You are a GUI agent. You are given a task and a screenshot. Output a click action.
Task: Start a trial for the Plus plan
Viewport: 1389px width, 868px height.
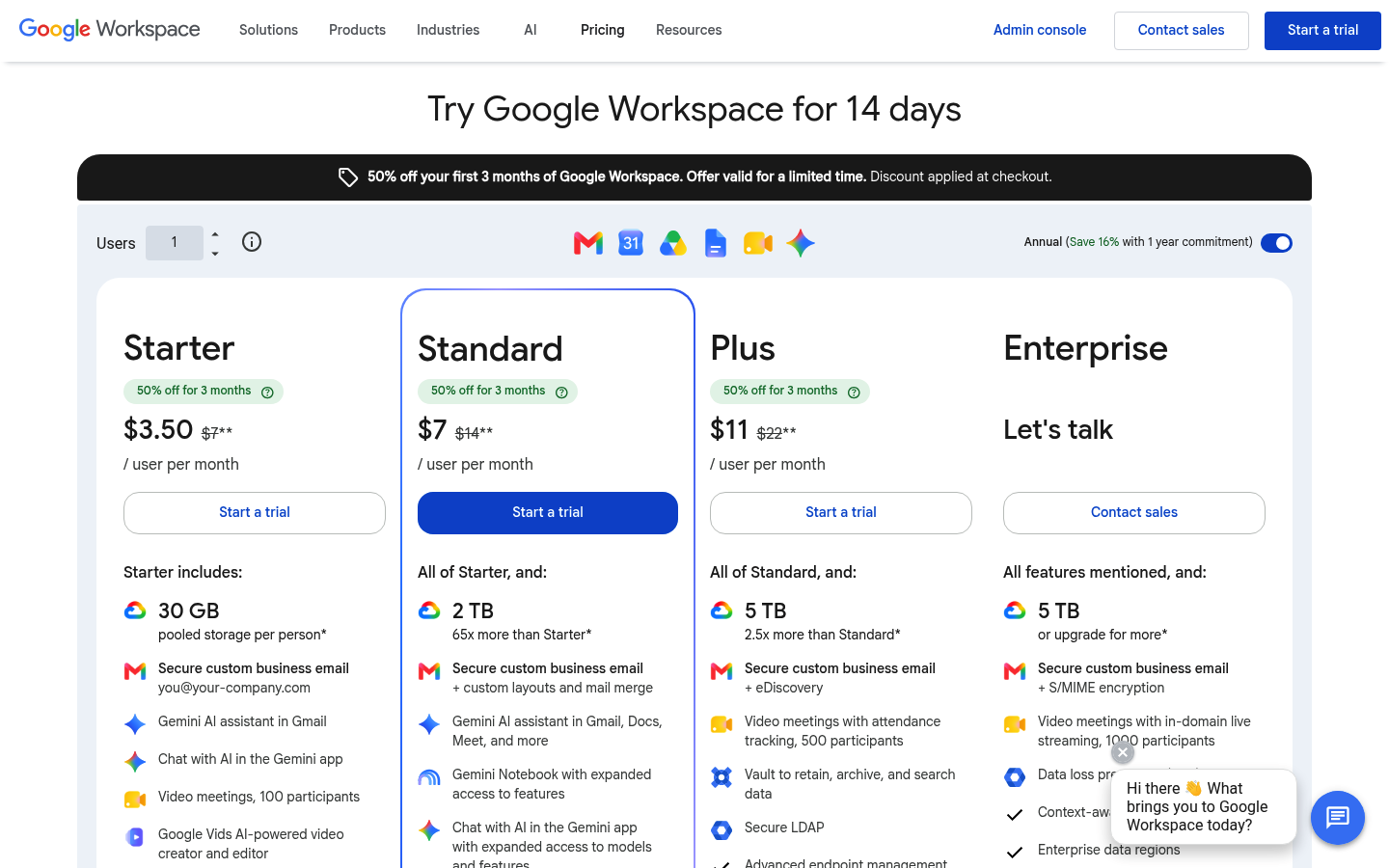pyautogui.click(x=841, y=513)
